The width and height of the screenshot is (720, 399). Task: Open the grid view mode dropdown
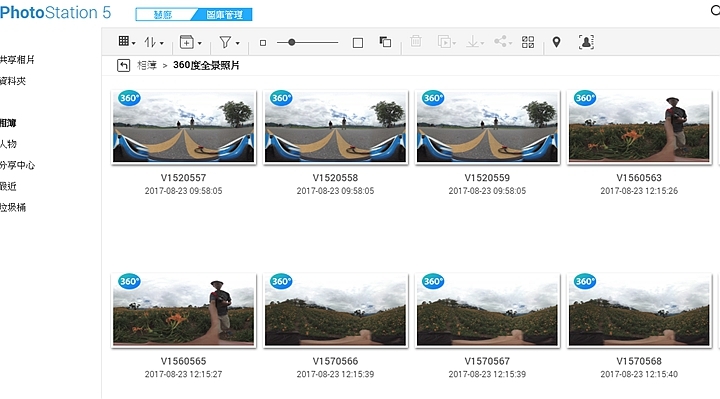pos(127,42)
